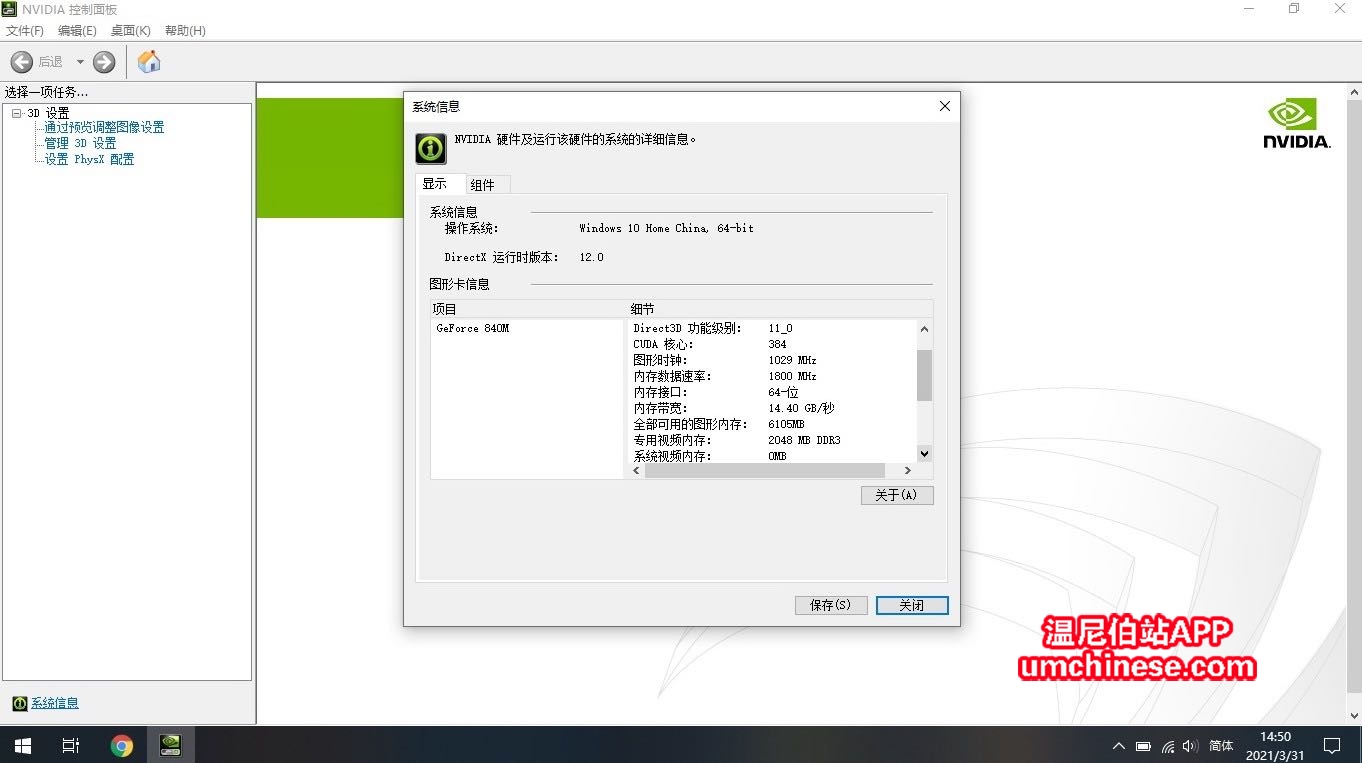1362x763 pixels.
Task: Click the 简体 input method indicator
Action: [1221, 746]
